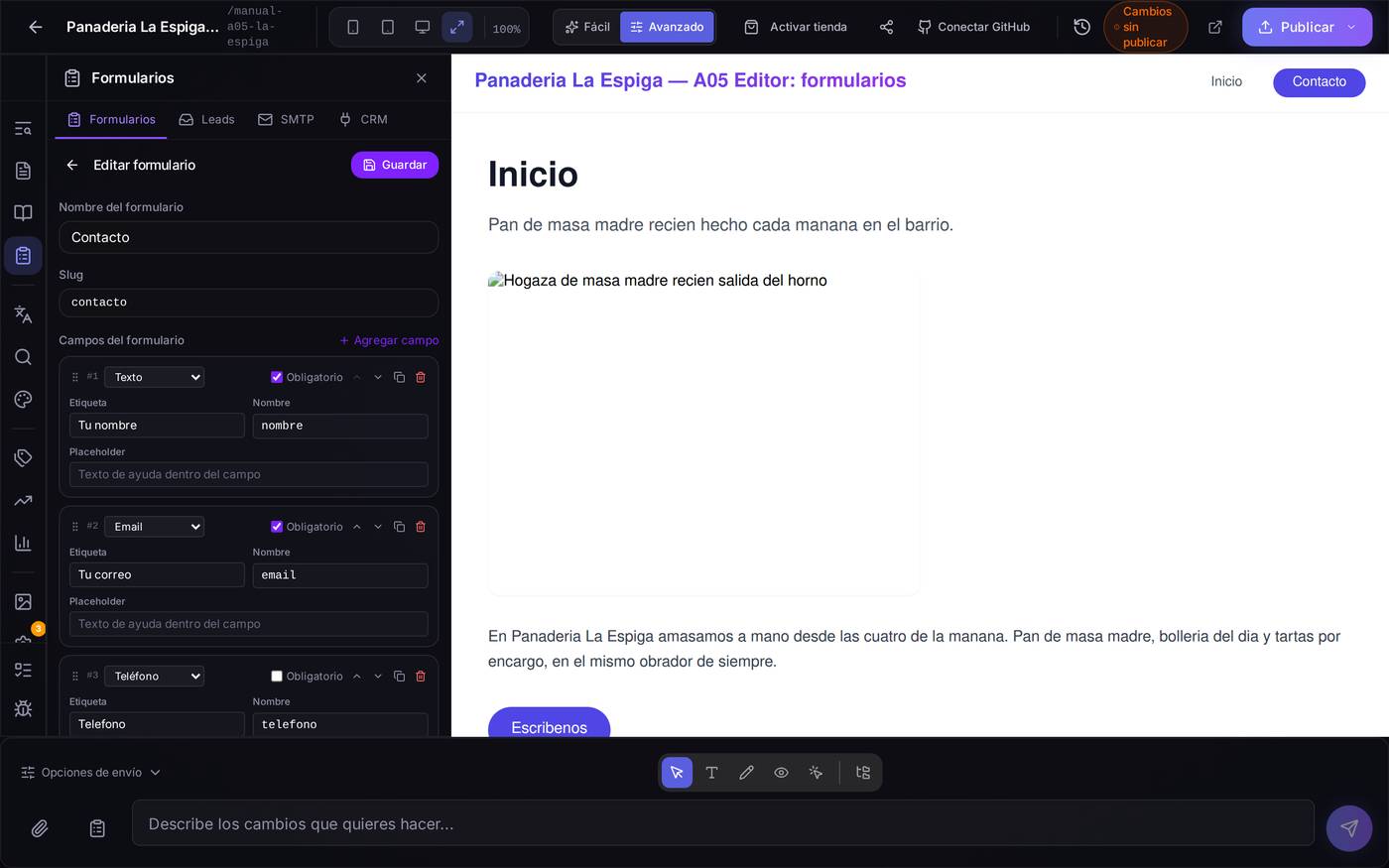Open the open-book sidebar icon
The image size is (1389, 868).
(x=23, y=213)
